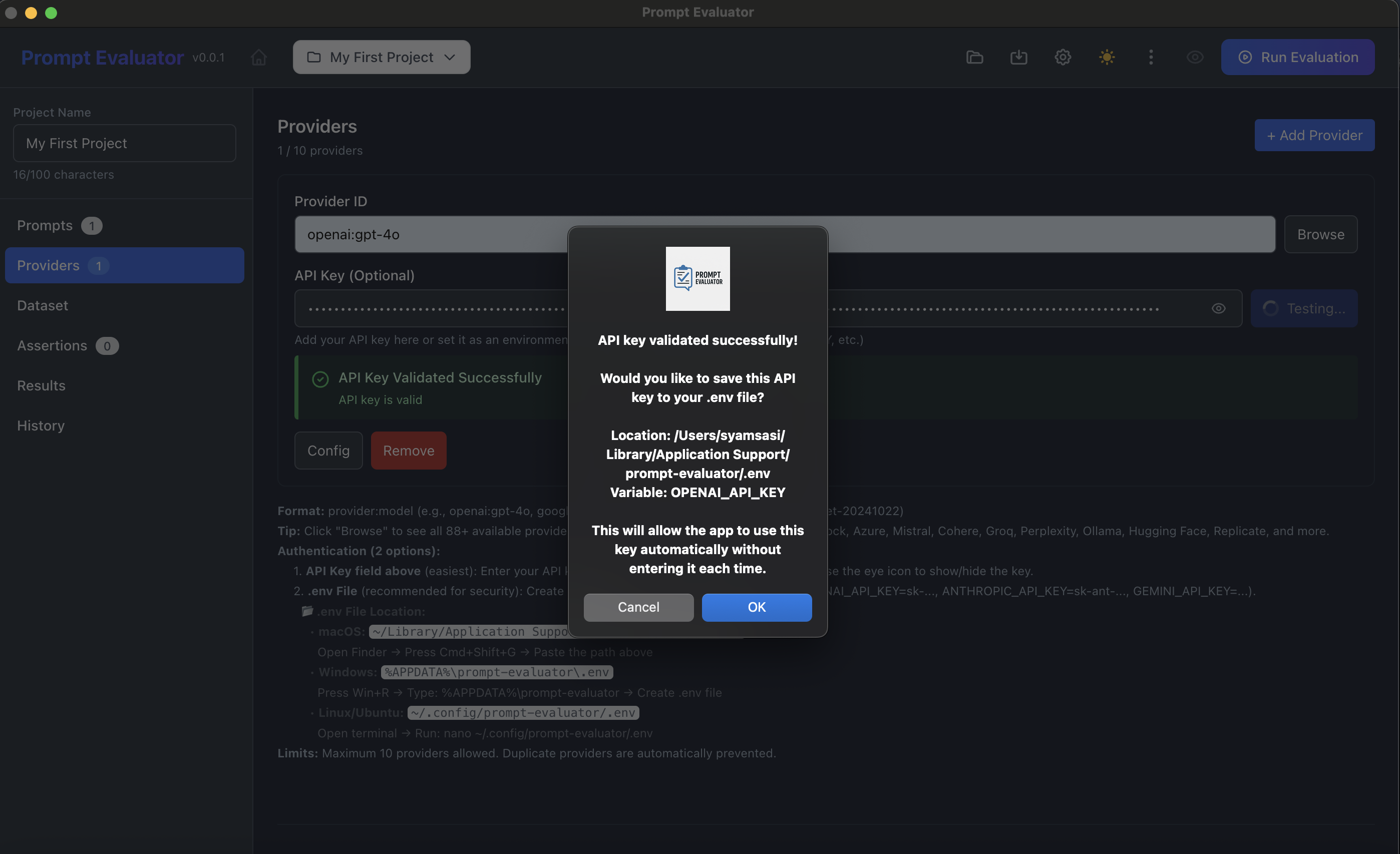The image size is (1400, 854).
Task: Click the green checkmark validation icon
Action: [320, 379]
